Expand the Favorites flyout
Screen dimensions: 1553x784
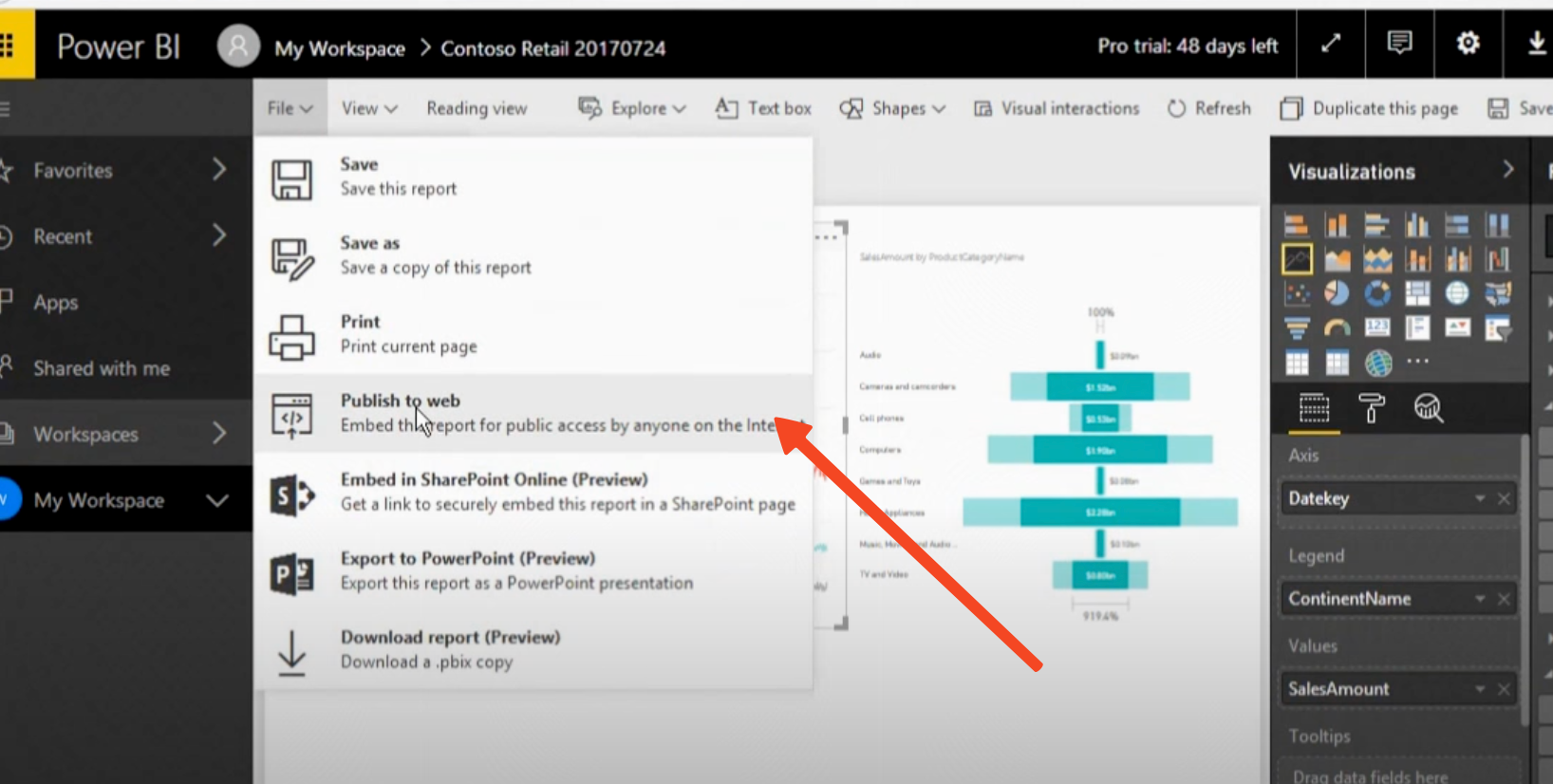coord(219,170)
